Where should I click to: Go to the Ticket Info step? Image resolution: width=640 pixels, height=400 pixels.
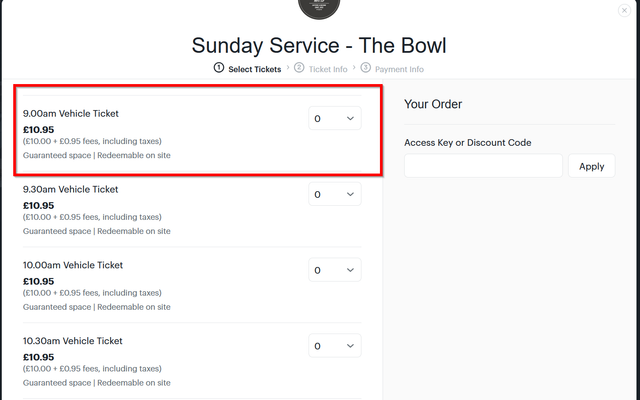pos(328,69)
